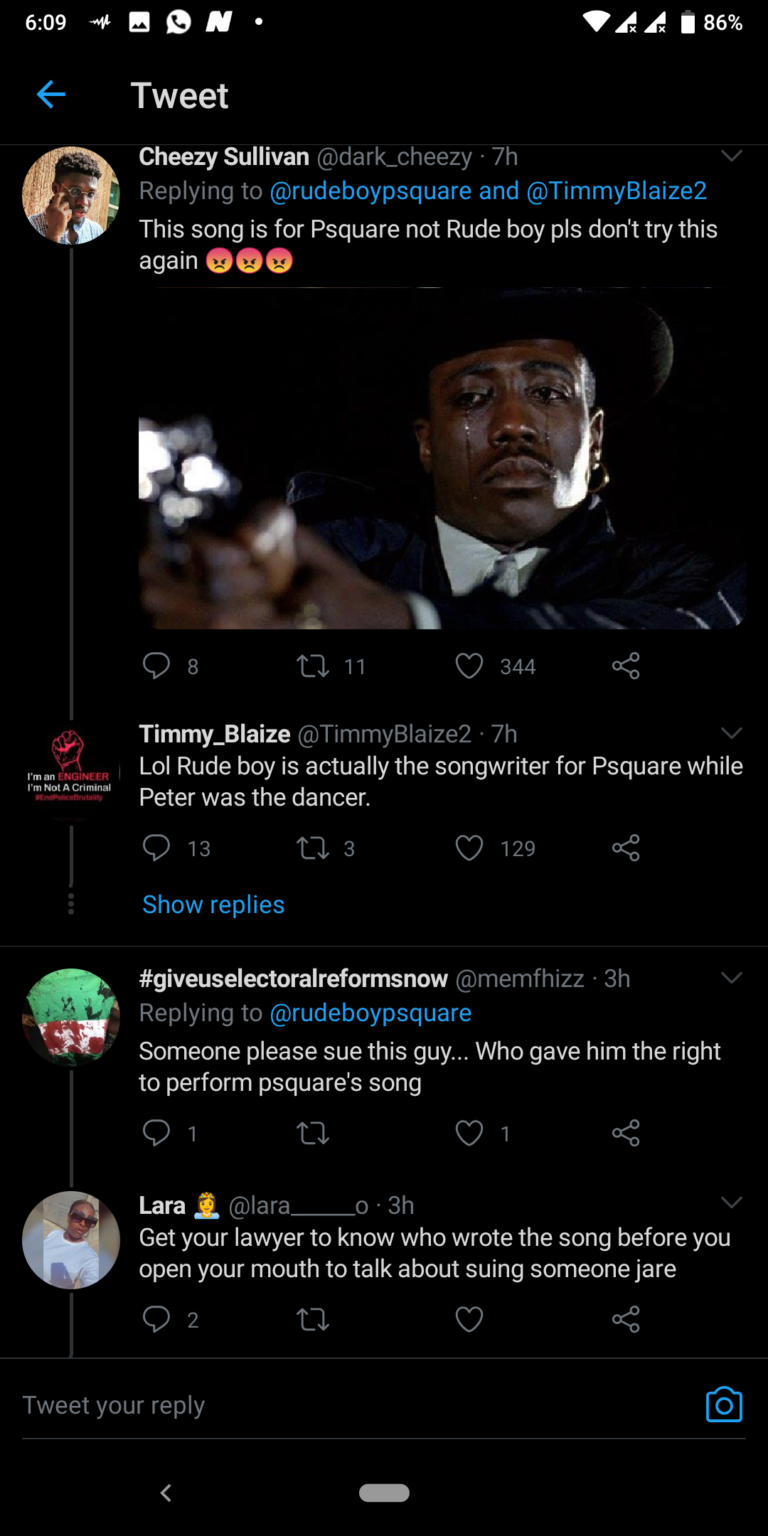Expand the Show replies thread

click(x=213, y=904)
